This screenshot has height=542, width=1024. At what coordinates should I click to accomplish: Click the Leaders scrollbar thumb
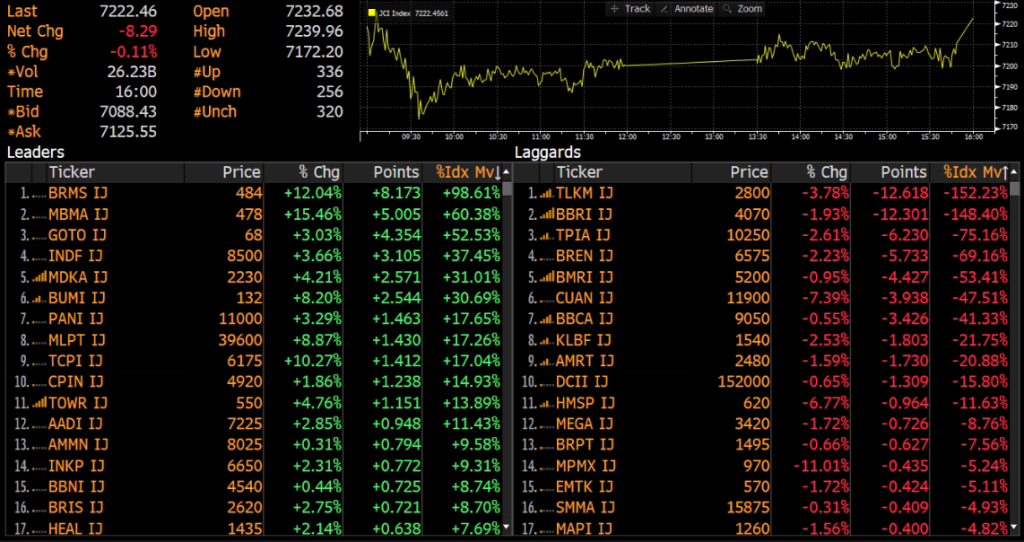(507, 189)
